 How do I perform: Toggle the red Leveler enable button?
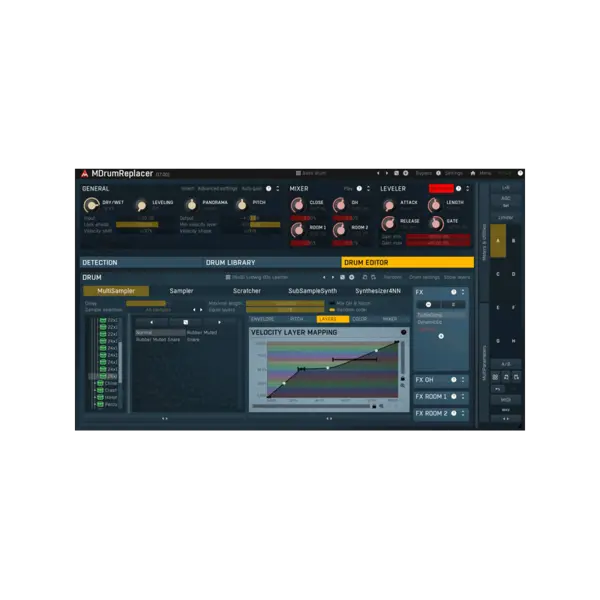click(441, 189)
